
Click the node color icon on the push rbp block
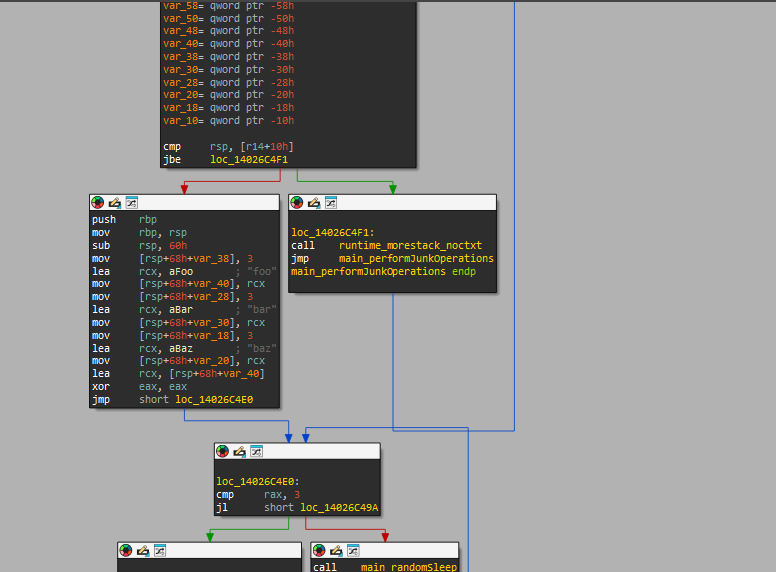(97, 202)
